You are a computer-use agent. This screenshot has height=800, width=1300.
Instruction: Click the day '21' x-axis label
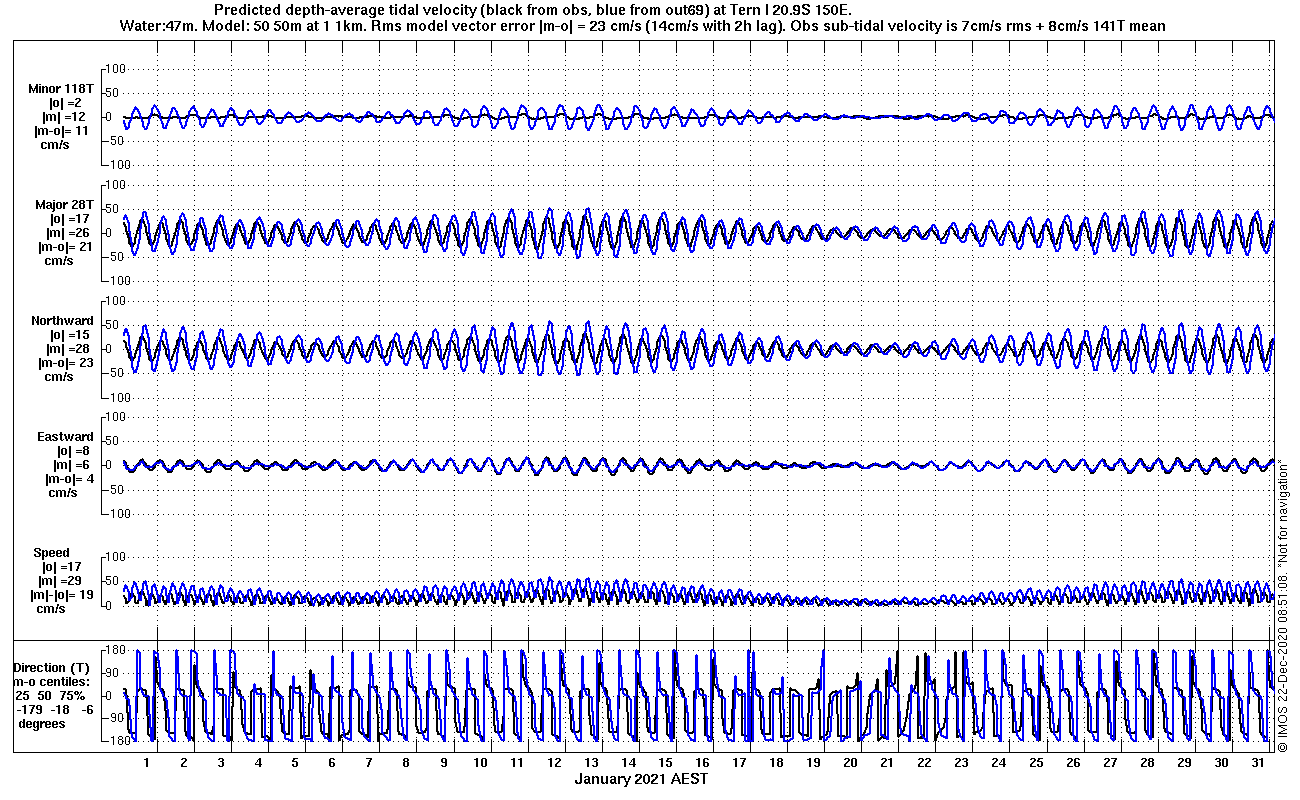click(887, 763)
